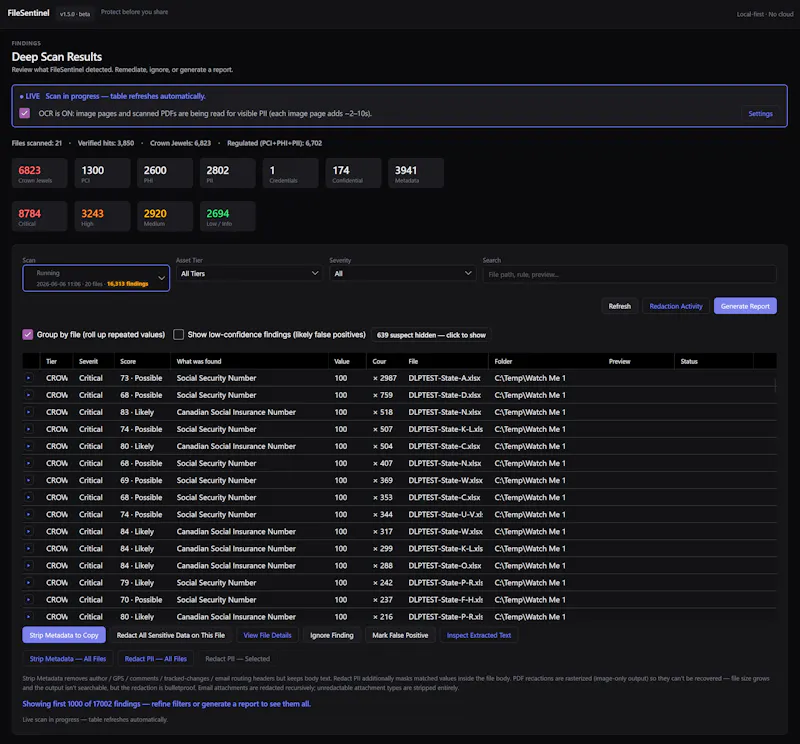
Task: Click Redact PII — Selected
Action: pos(237,659)
